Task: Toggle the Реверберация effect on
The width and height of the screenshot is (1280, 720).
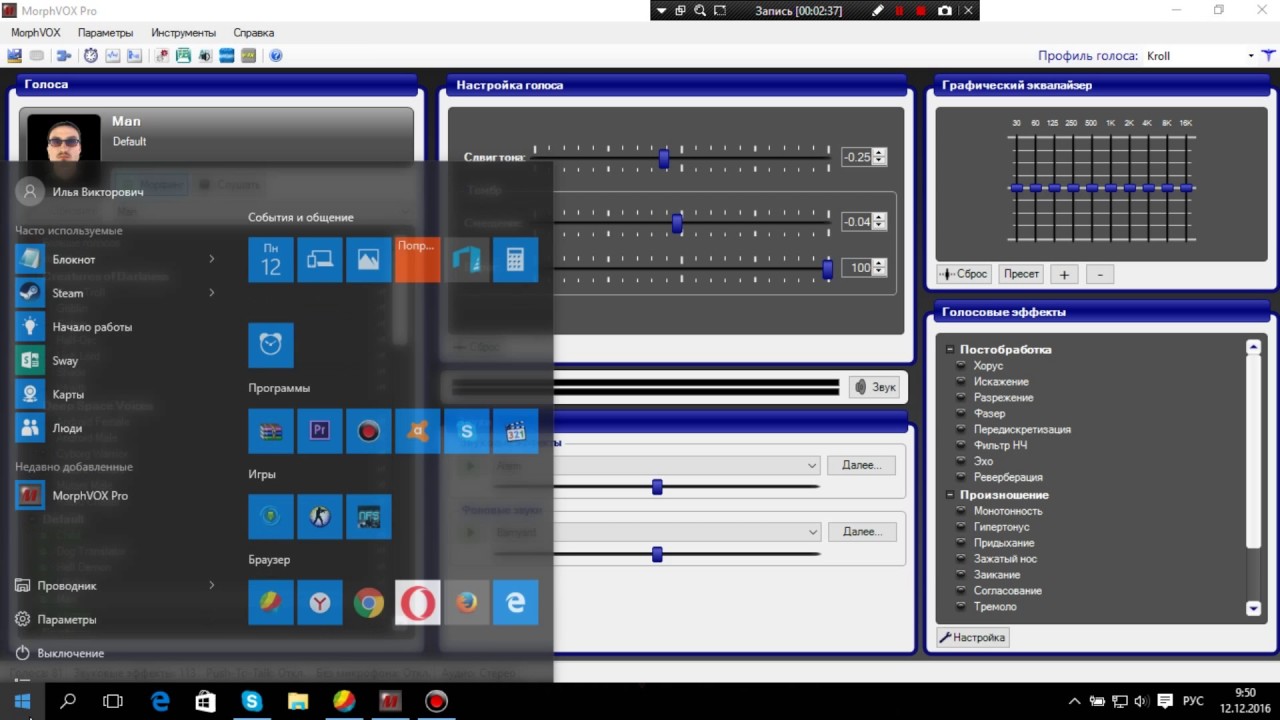Action: 1007,478
